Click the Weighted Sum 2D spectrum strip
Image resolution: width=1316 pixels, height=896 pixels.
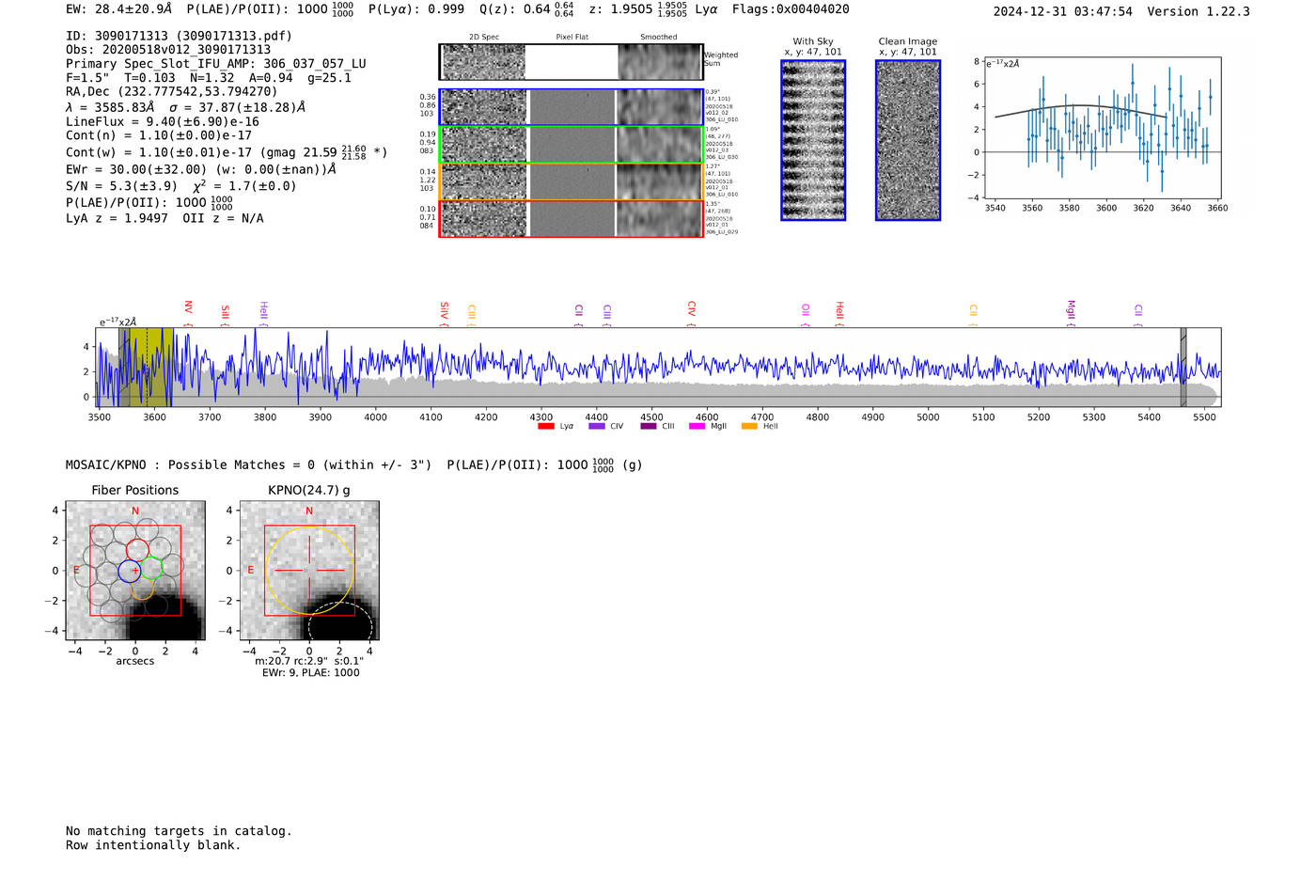[x=571, y=62]
